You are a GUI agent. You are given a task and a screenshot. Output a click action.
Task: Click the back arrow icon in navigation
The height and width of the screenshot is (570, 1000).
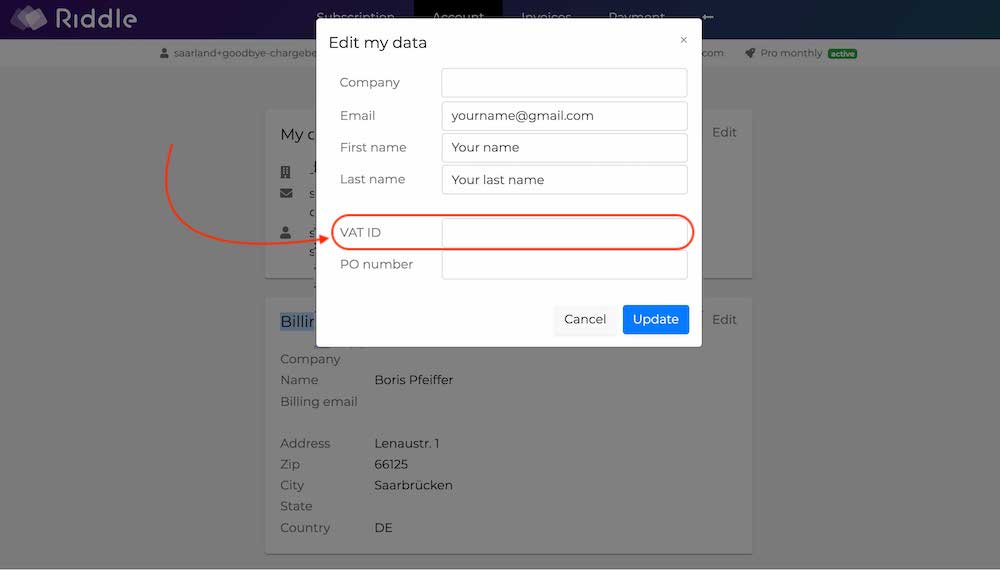(x=707, y=17)
